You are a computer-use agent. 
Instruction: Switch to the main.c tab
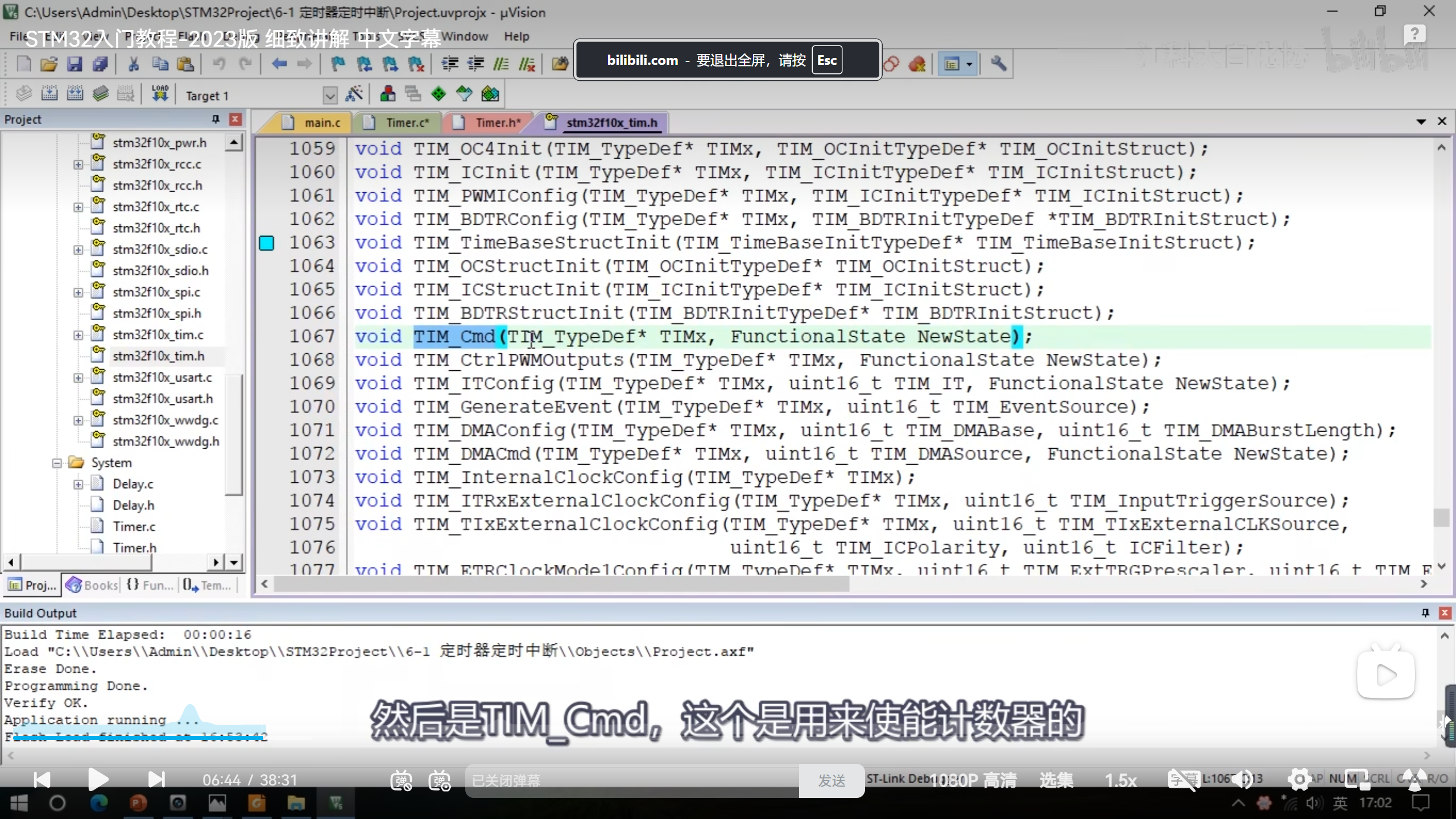(321, 122)
